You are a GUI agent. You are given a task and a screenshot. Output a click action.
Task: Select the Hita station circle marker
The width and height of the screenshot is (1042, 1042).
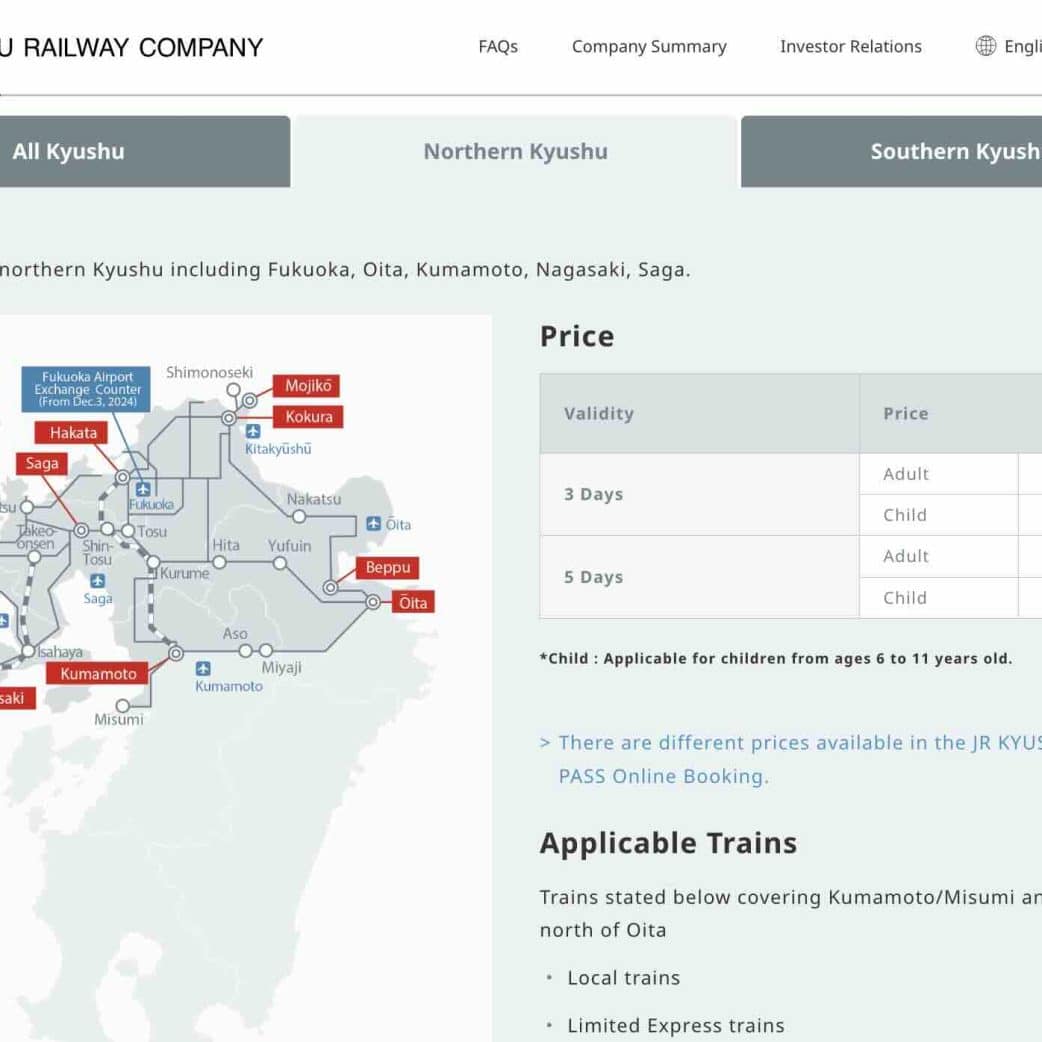click(219, 562)
